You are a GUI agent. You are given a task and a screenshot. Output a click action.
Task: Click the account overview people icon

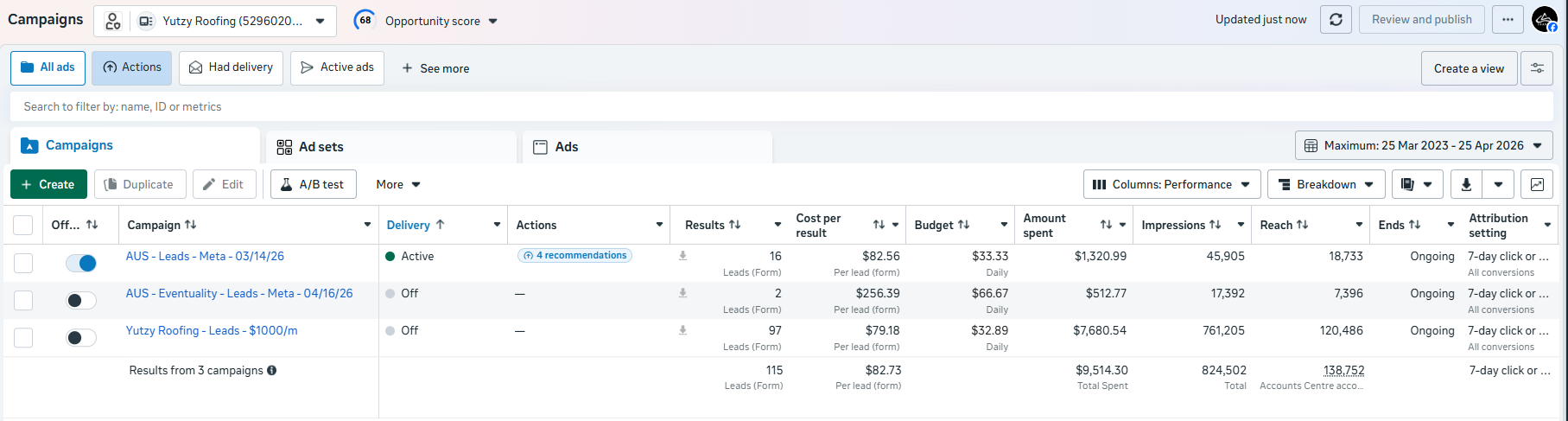[113, 21]
